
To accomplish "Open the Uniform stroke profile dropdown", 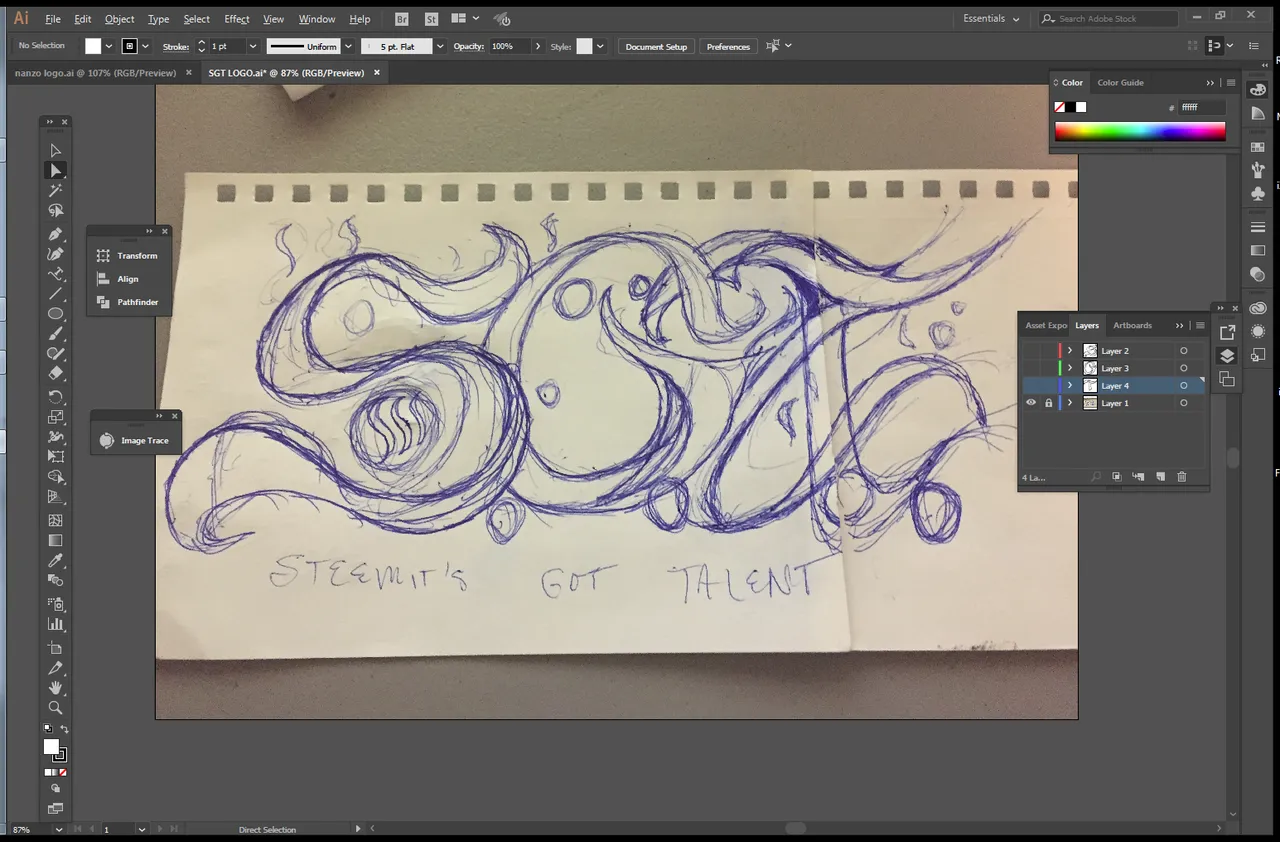I will pos(348,46).
